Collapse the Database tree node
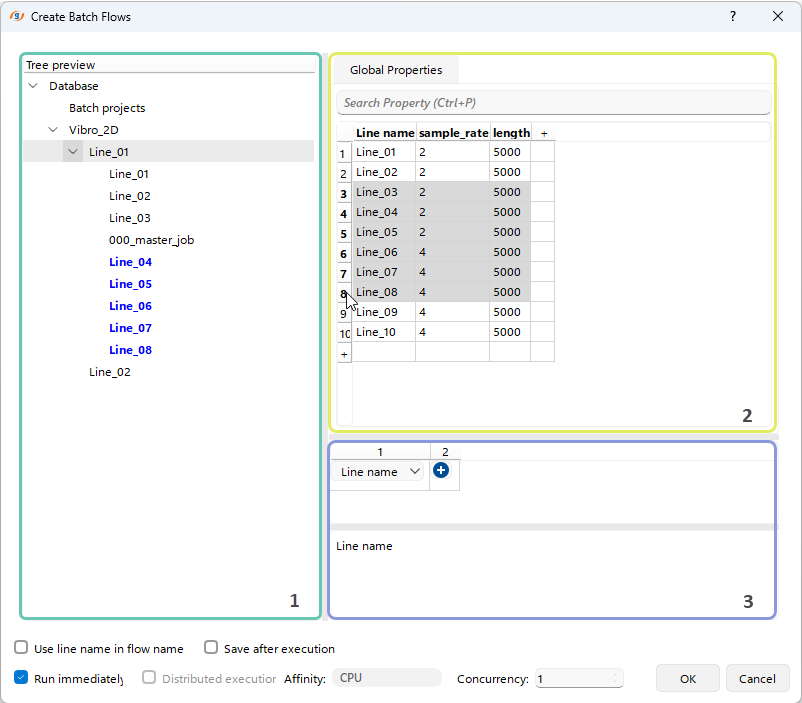 tap(33, 86)
